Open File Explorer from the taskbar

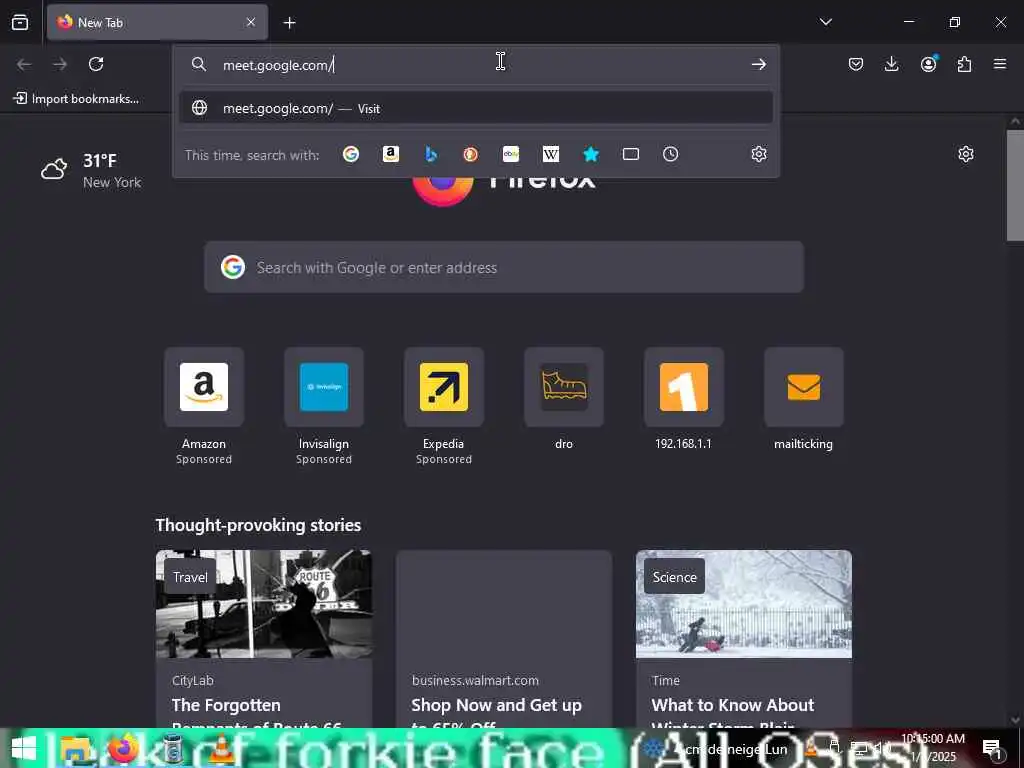pos(74,748)
